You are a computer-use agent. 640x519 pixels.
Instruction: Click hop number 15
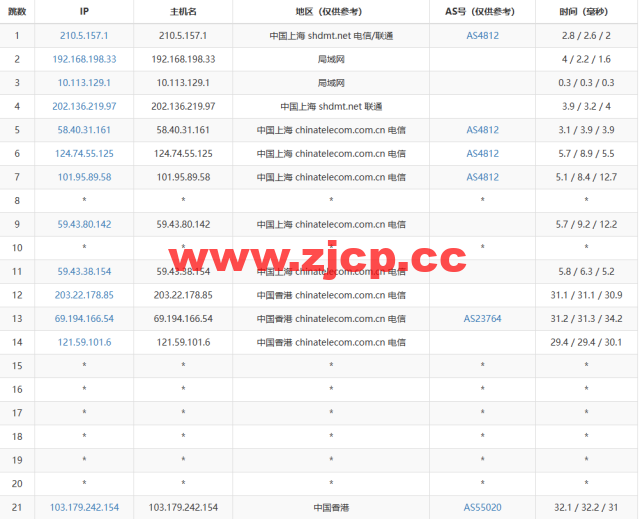point(17,366)
